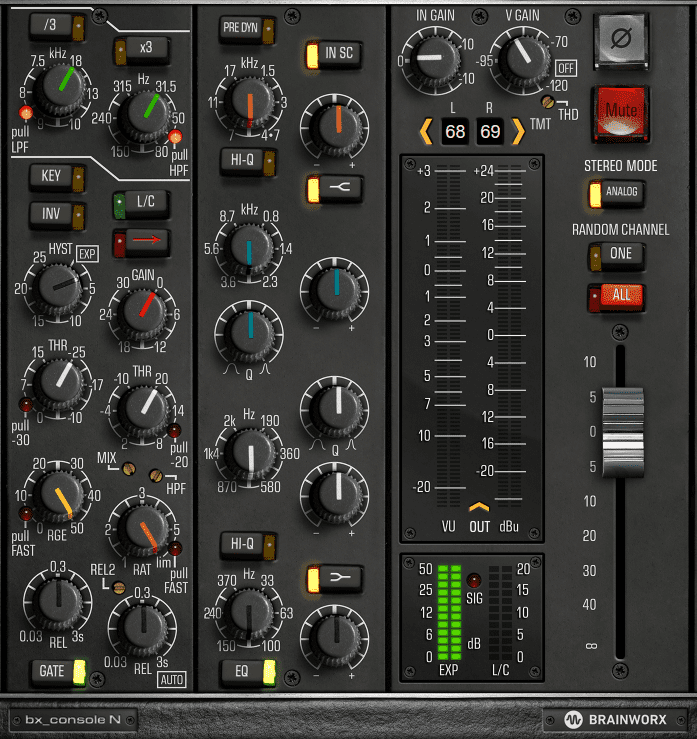The image size is (697, 739).
Task: Click the red pull LPF indicator
Action: point(26,112)
